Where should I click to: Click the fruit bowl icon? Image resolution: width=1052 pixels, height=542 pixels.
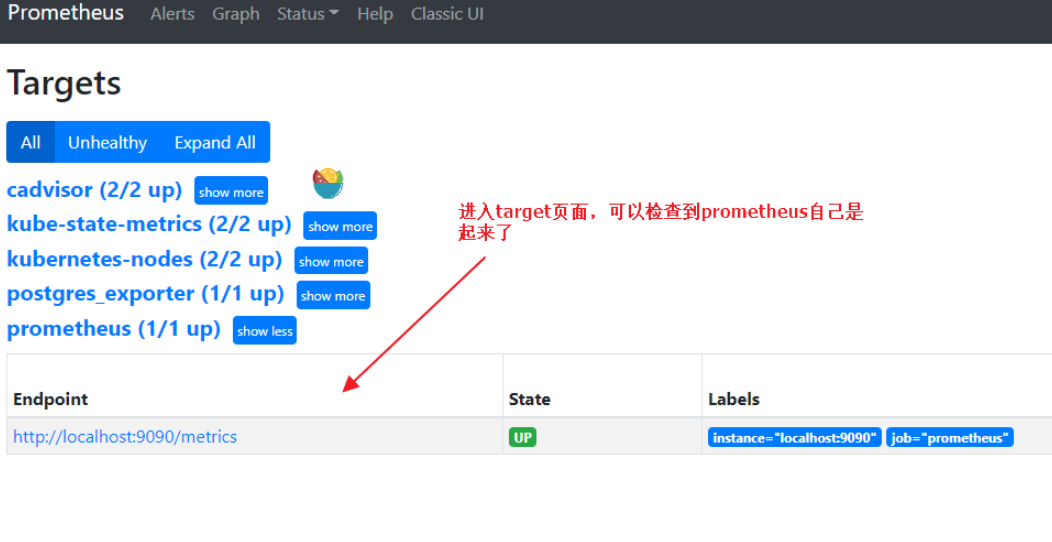(x=328, y=183)
